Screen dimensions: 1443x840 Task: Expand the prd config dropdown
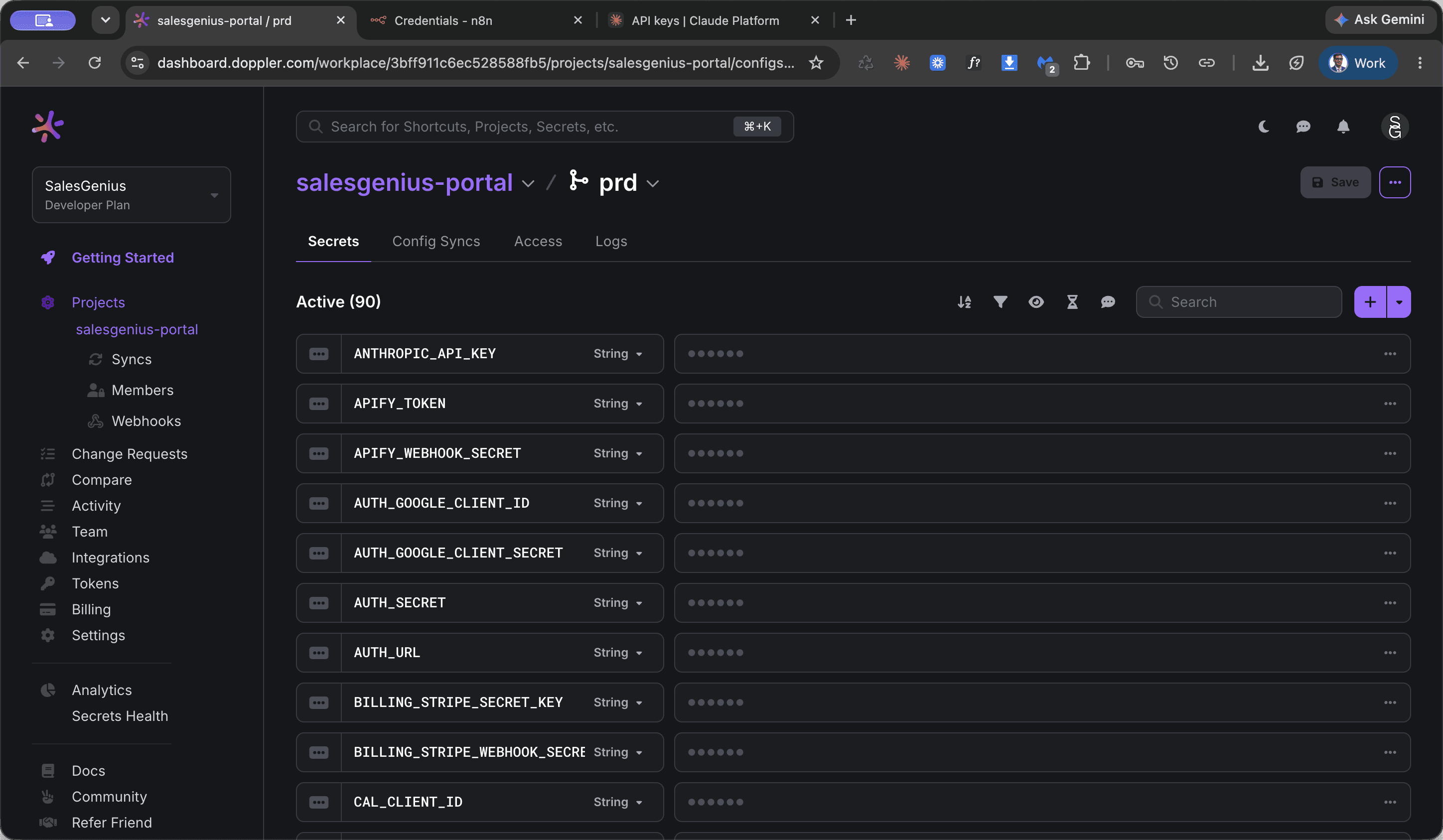pos(652,183)
